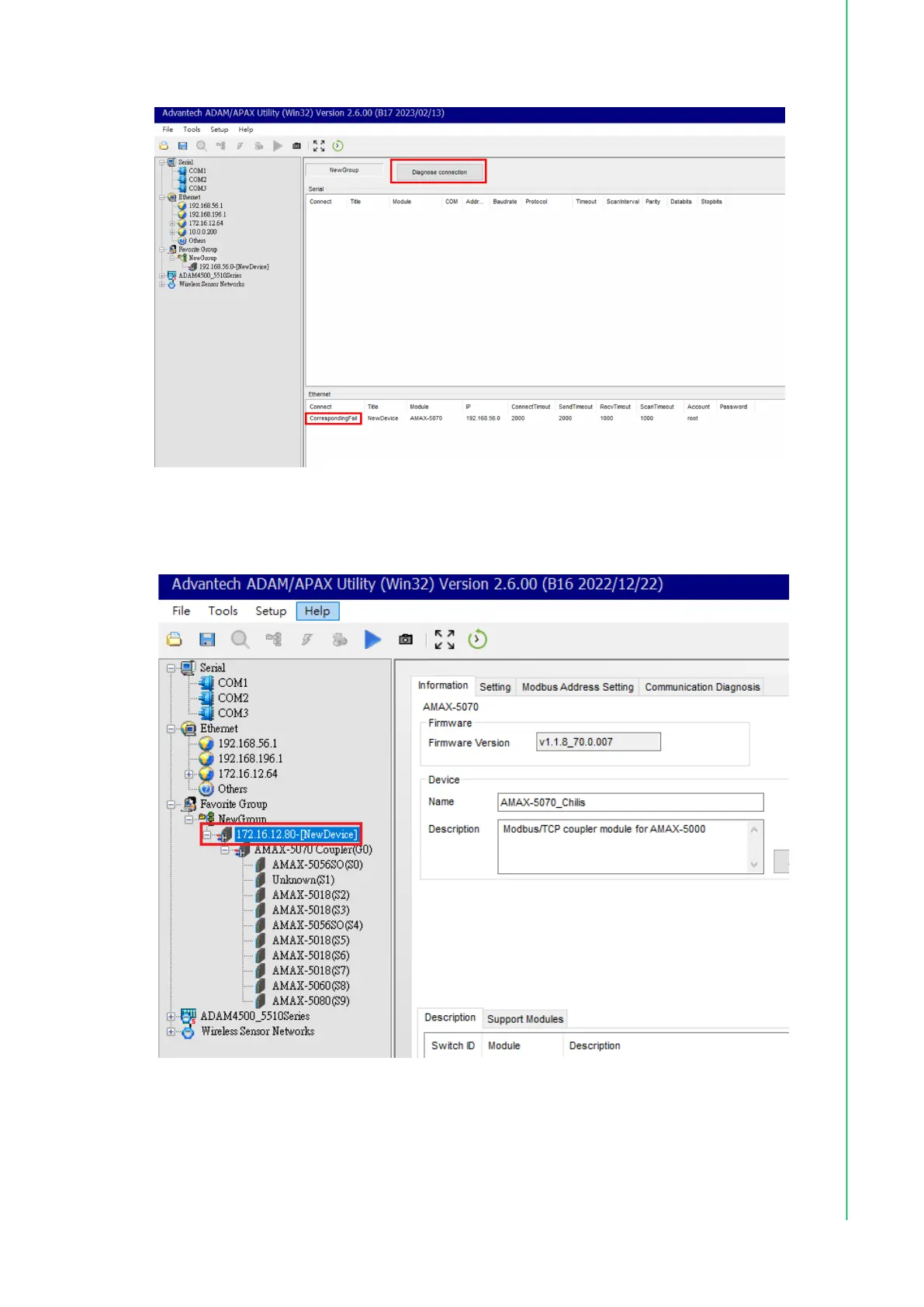Click the refresh icon in the B16 window toolbar

click(477, 640)
